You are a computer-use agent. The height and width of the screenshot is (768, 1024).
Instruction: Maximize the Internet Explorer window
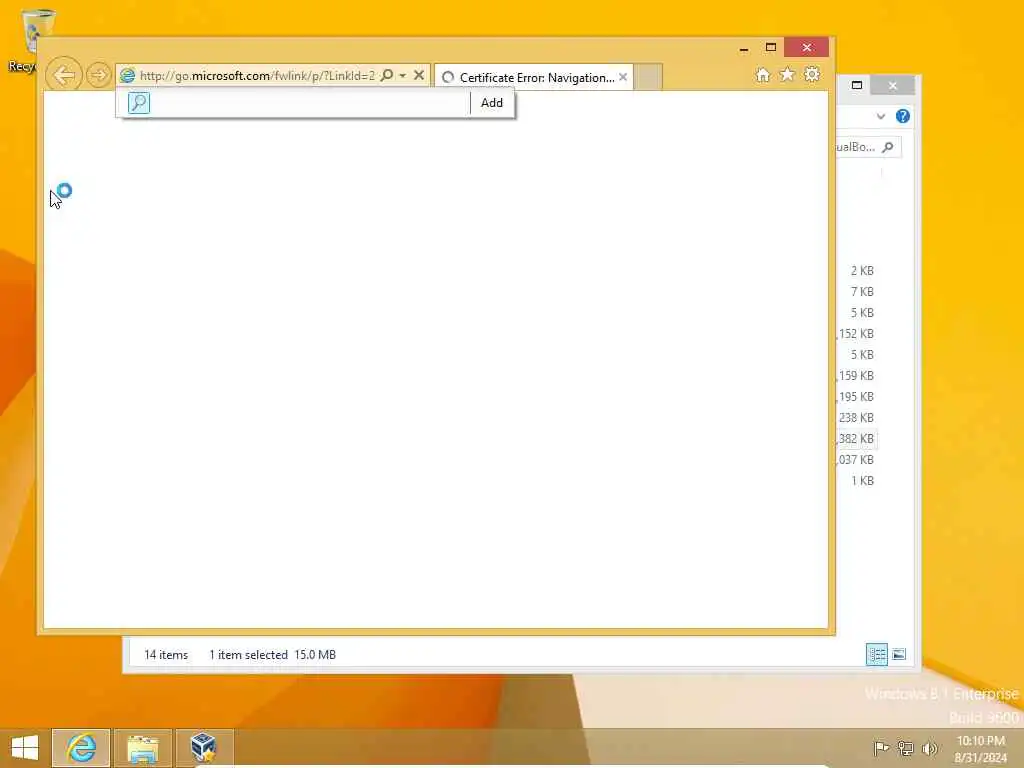[x=771, y=47]
